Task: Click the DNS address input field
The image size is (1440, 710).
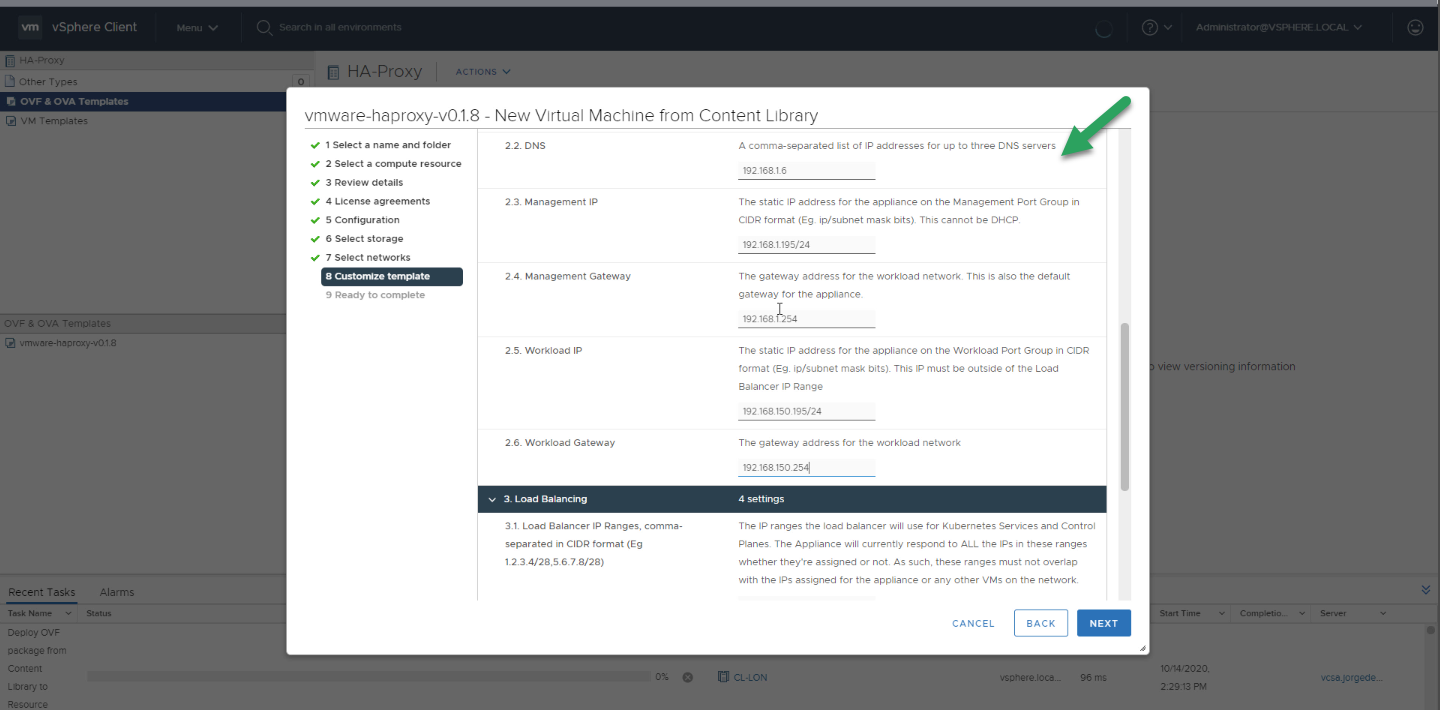Action: (806, 171)
